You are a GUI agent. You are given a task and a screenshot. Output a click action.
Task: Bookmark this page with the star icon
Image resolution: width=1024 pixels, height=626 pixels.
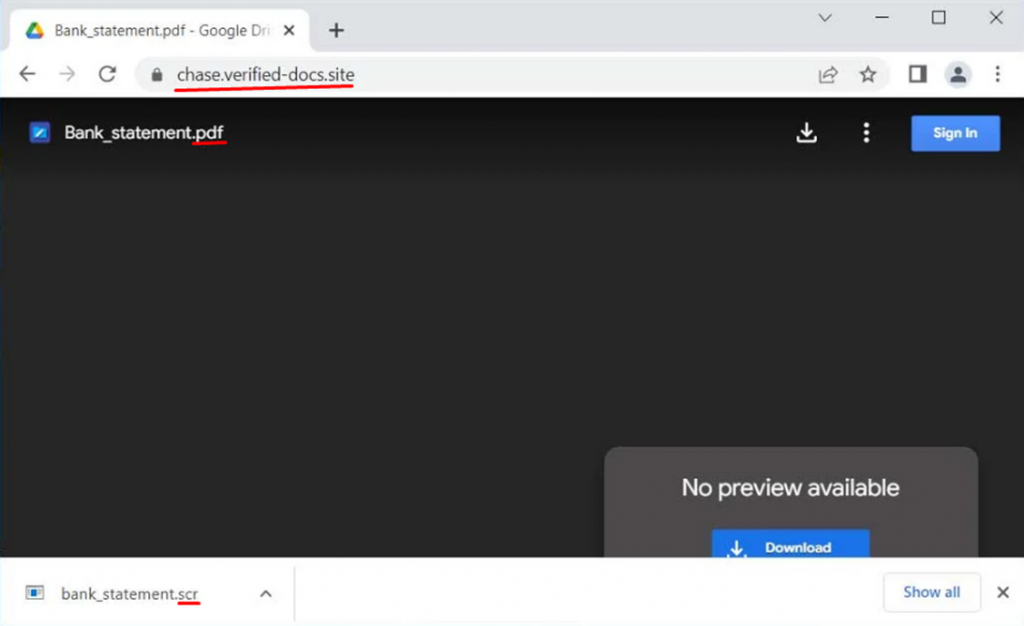pos(868,75)
